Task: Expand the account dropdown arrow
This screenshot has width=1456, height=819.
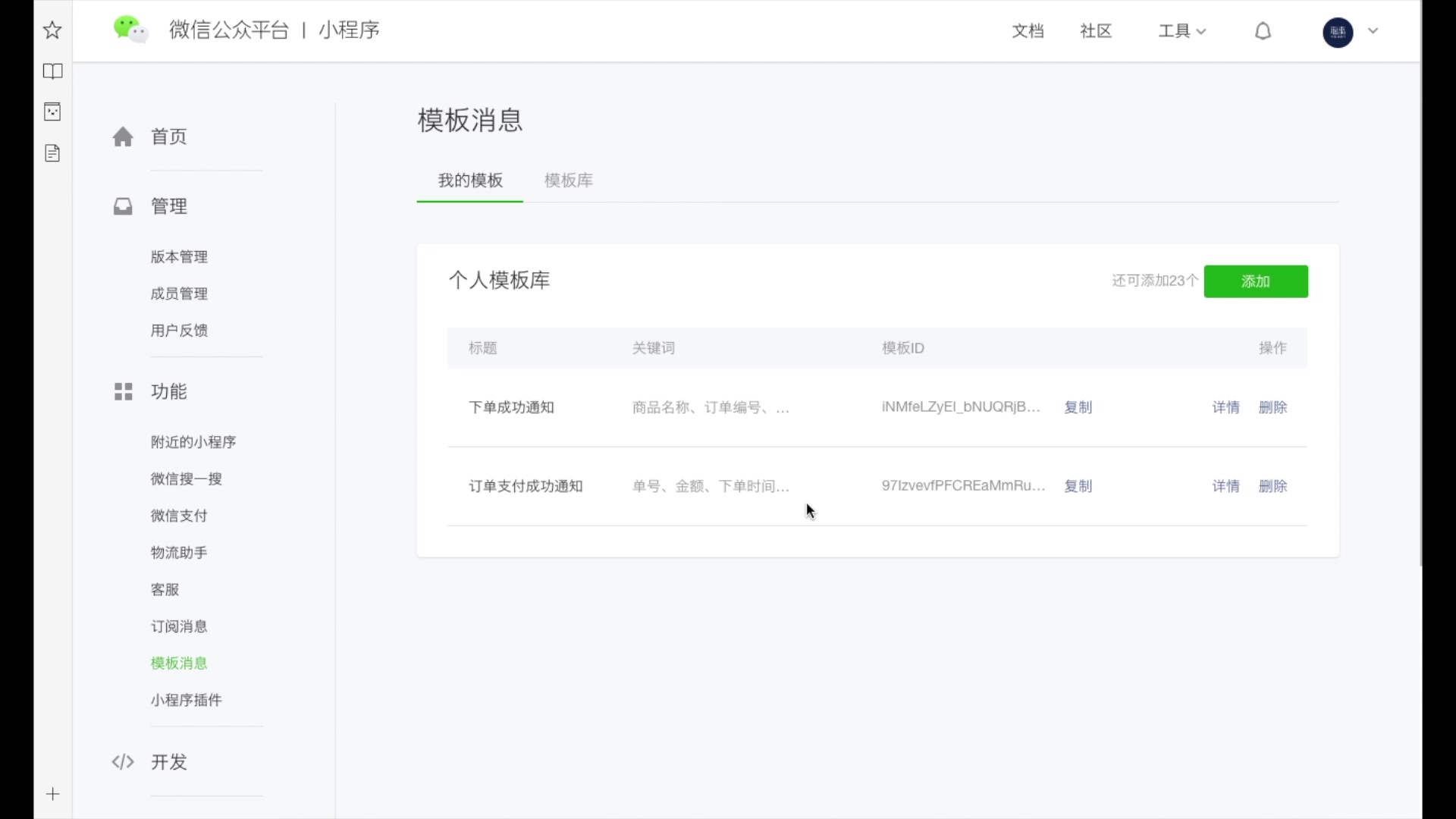Action: (1373, 31)
